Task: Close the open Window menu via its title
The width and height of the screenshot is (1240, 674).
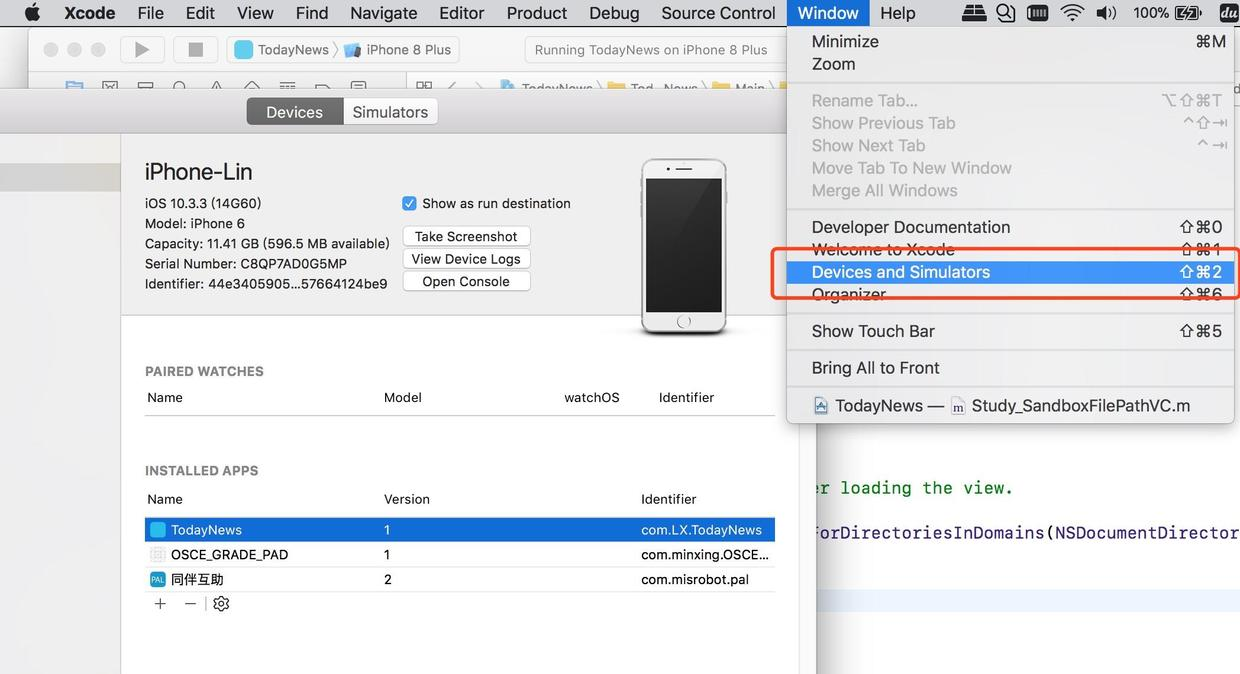Action: [x=828, y=13]
